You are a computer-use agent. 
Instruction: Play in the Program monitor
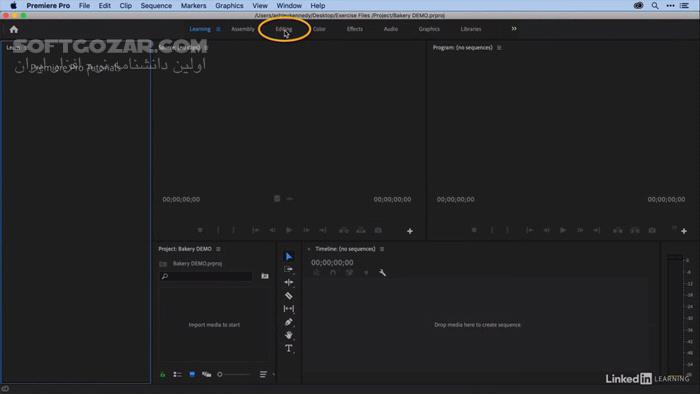563,230
